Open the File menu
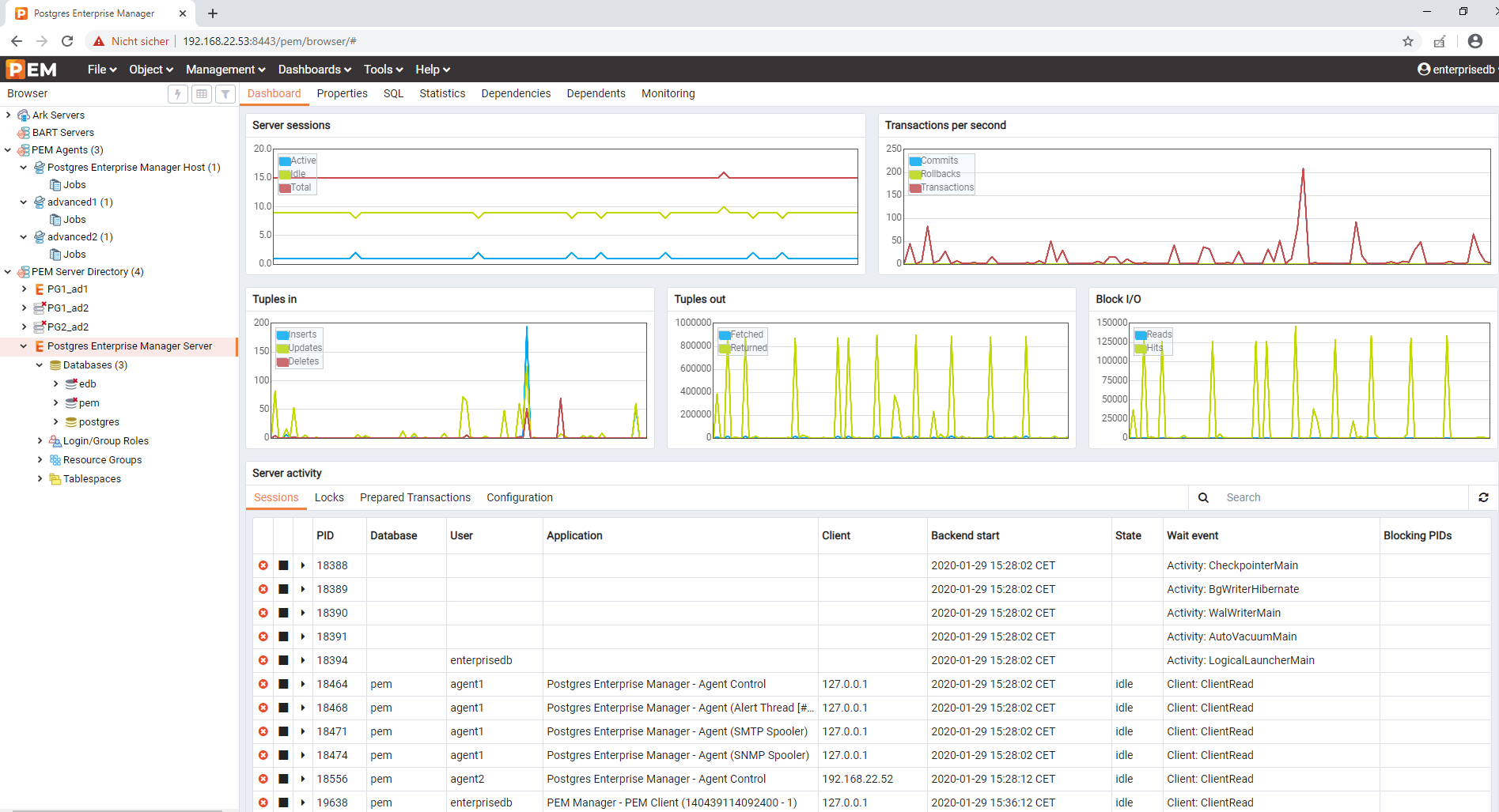Screen dimensions: 1499x812 102,70
